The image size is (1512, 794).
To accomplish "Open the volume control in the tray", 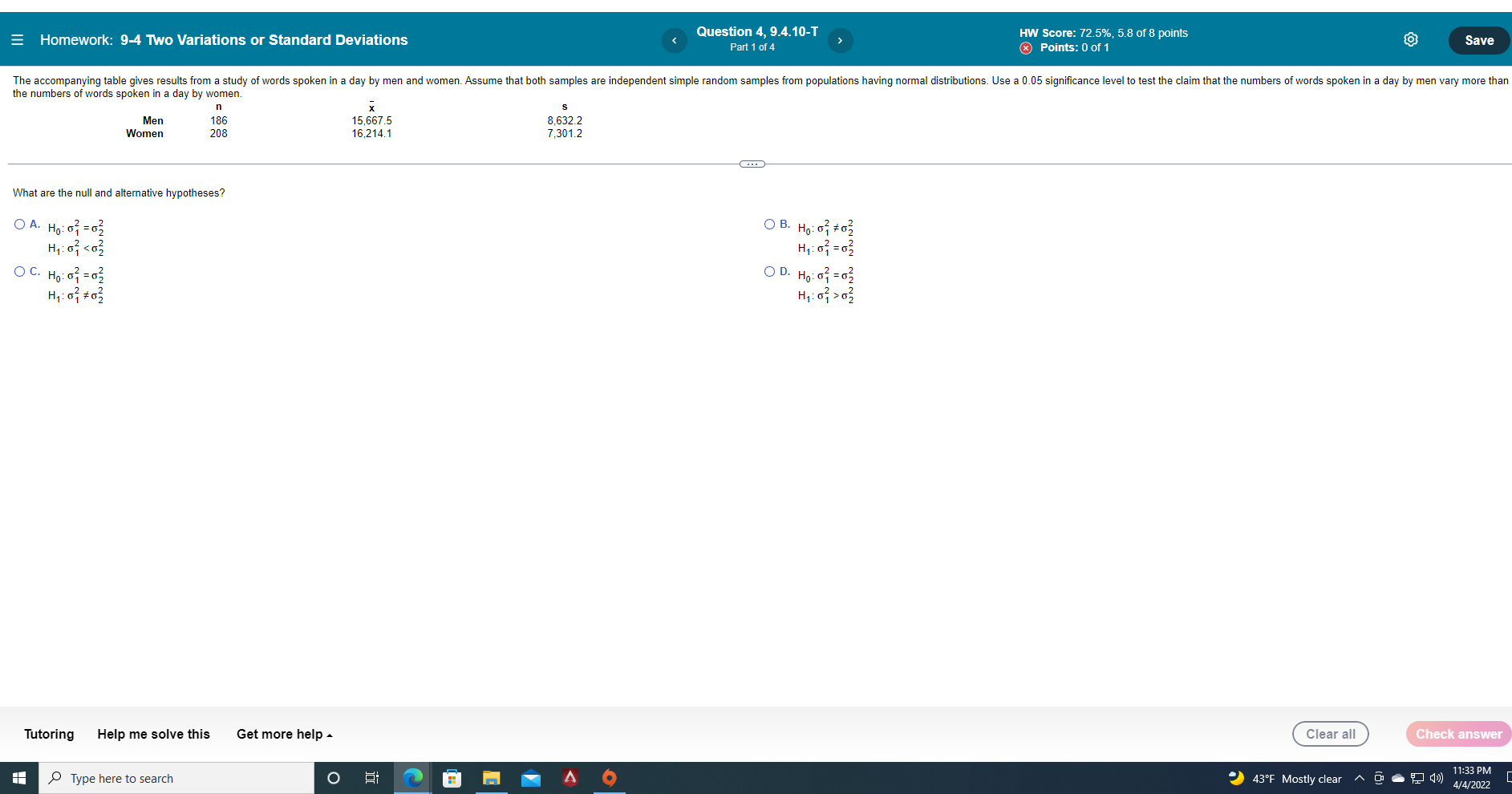I will 1435,777.
